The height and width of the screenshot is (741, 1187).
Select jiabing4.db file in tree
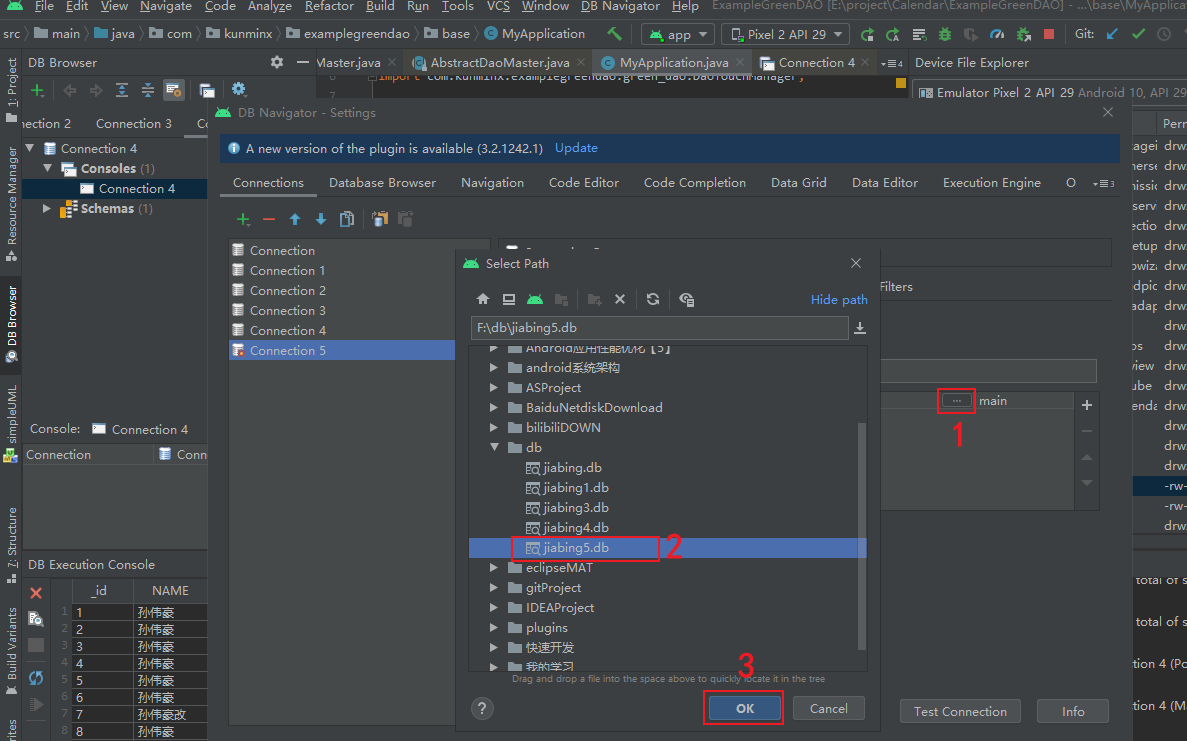[x=567, y=528]
